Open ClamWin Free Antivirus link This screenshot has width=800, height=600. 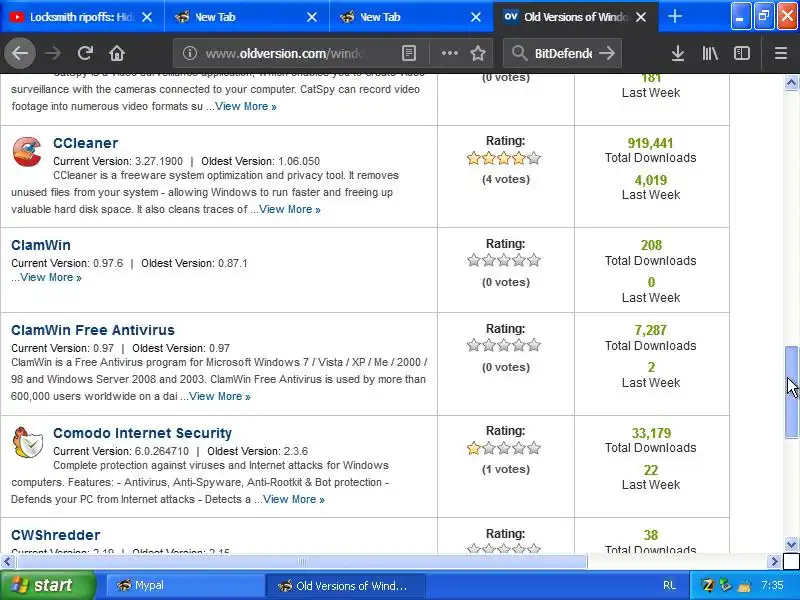point(93,330)
